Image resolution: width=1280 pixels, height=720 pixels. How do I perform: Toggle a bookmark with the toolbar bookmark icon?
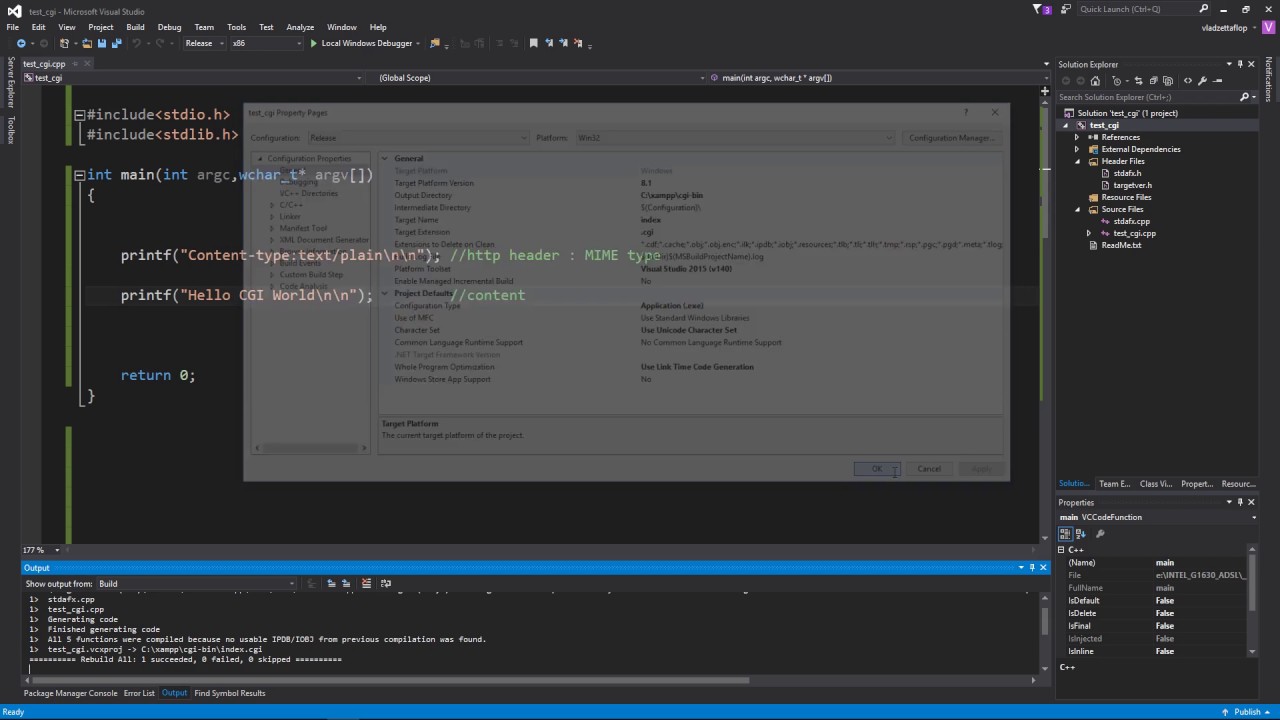coord(534,43)
